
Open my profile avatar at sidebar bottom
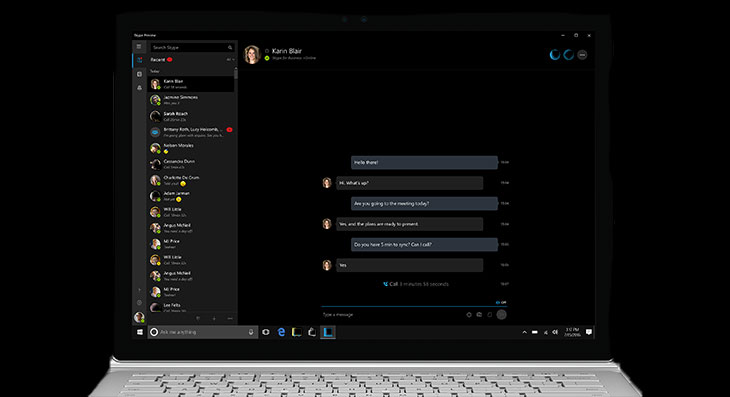139,317
